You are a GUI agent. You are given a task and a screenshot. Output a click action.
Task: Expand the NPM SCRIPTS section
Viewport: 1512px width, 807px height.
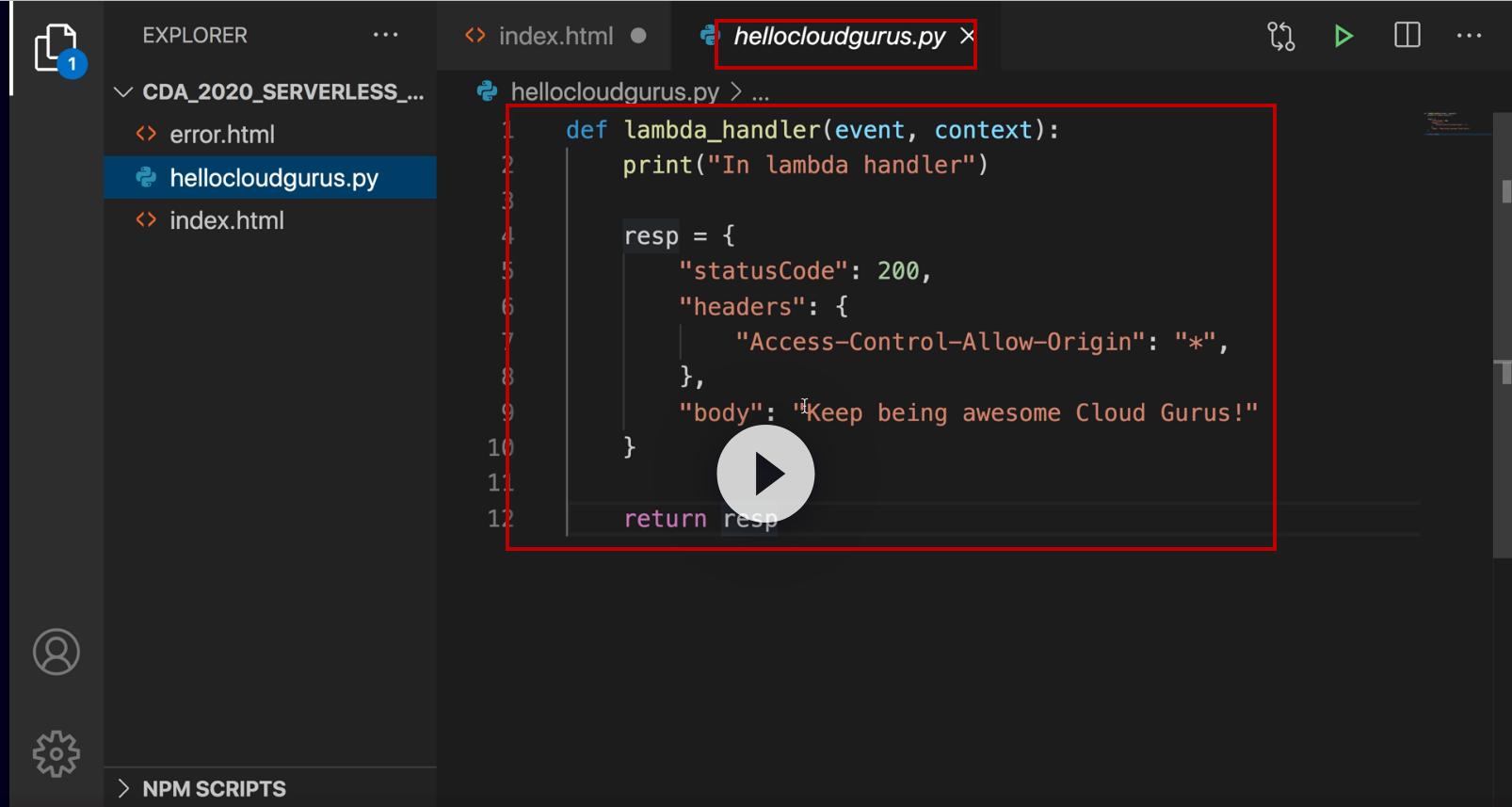[x=122, y=788]
